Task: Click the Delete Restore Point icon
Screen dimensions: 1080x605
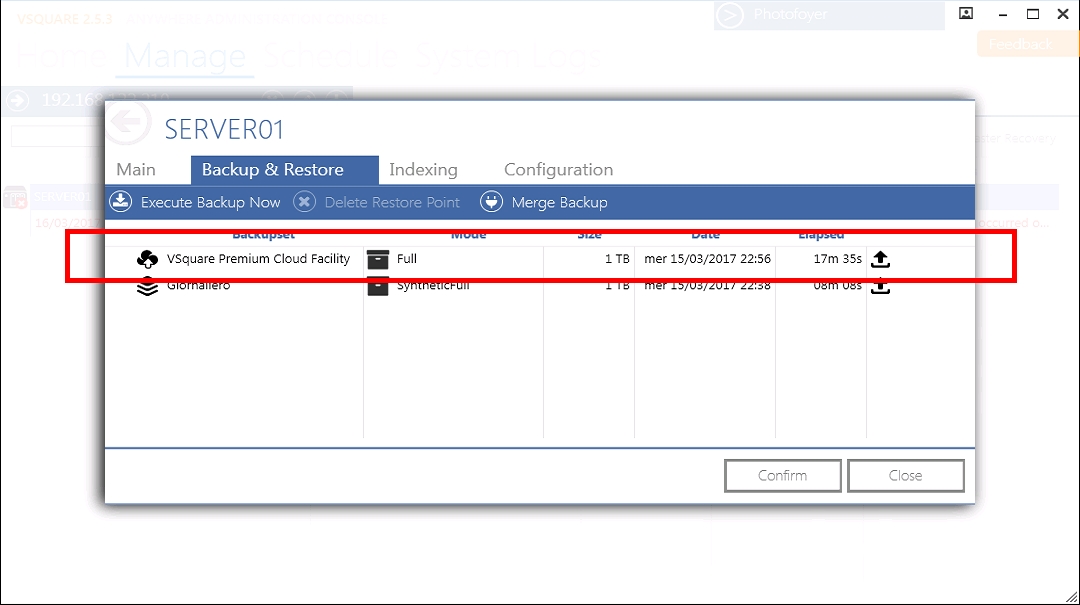Action: coord(304,202)
